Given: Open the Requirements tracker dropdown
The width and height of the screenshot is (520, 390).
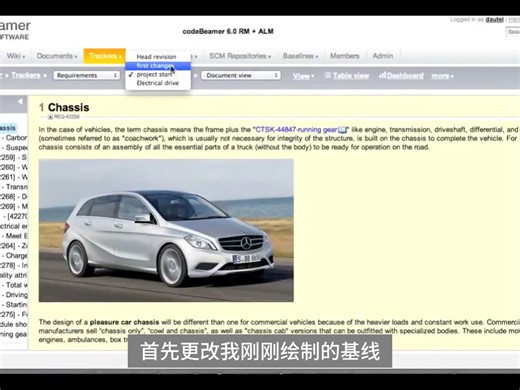Looking at the screenshot, I should coord(86,75).
